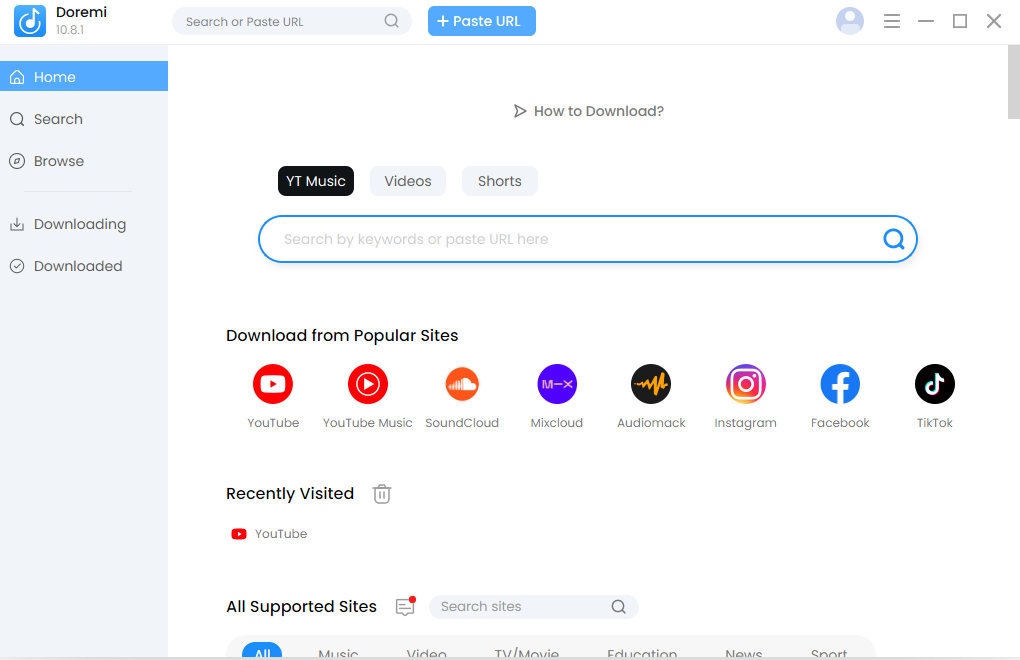Click the Doremi app logo icon

[30, 21]
